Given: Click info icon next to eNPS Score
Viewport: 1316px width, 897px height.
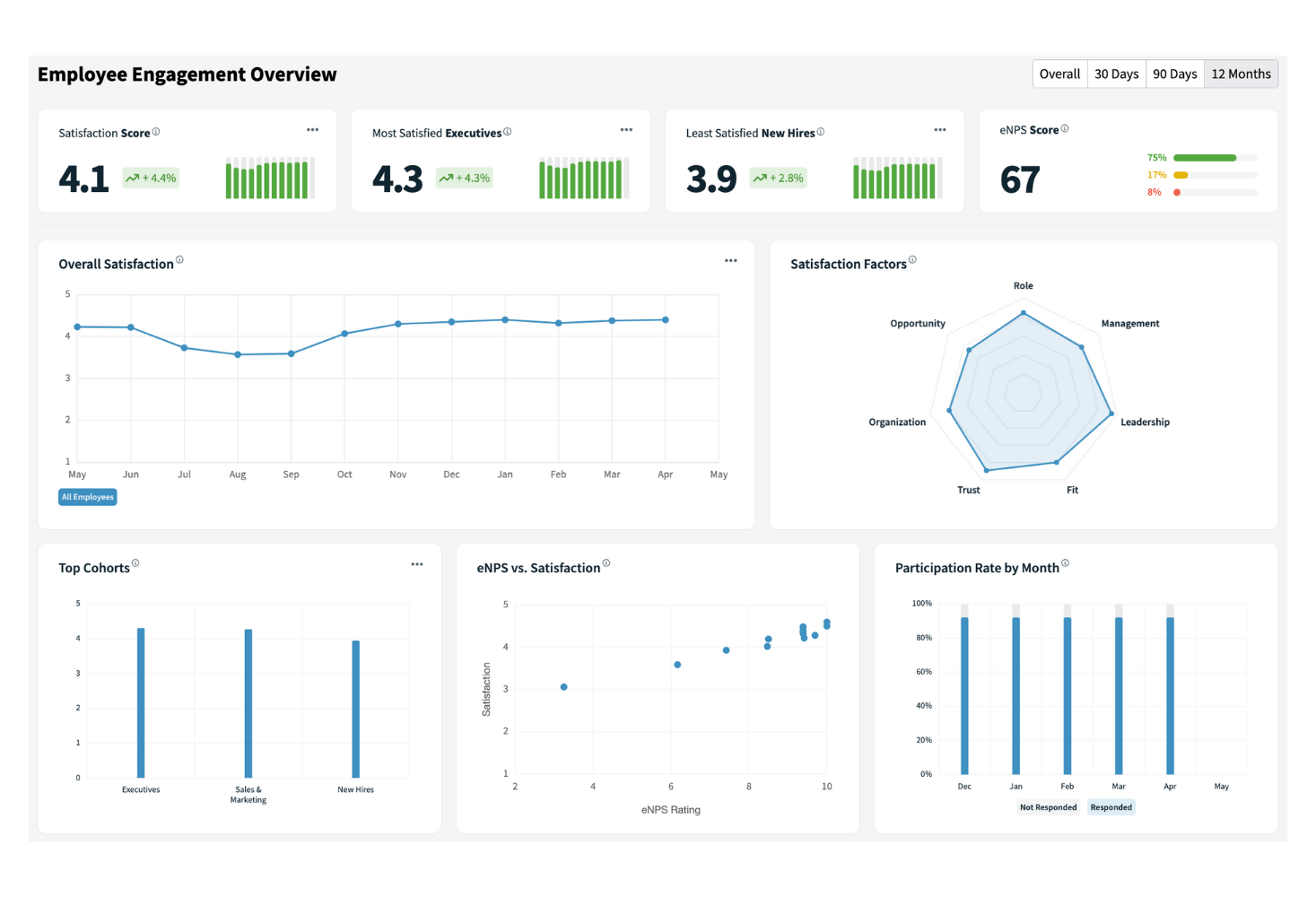Looking at the screenshot, I should pyautogui.click(x=1065, y=128).
